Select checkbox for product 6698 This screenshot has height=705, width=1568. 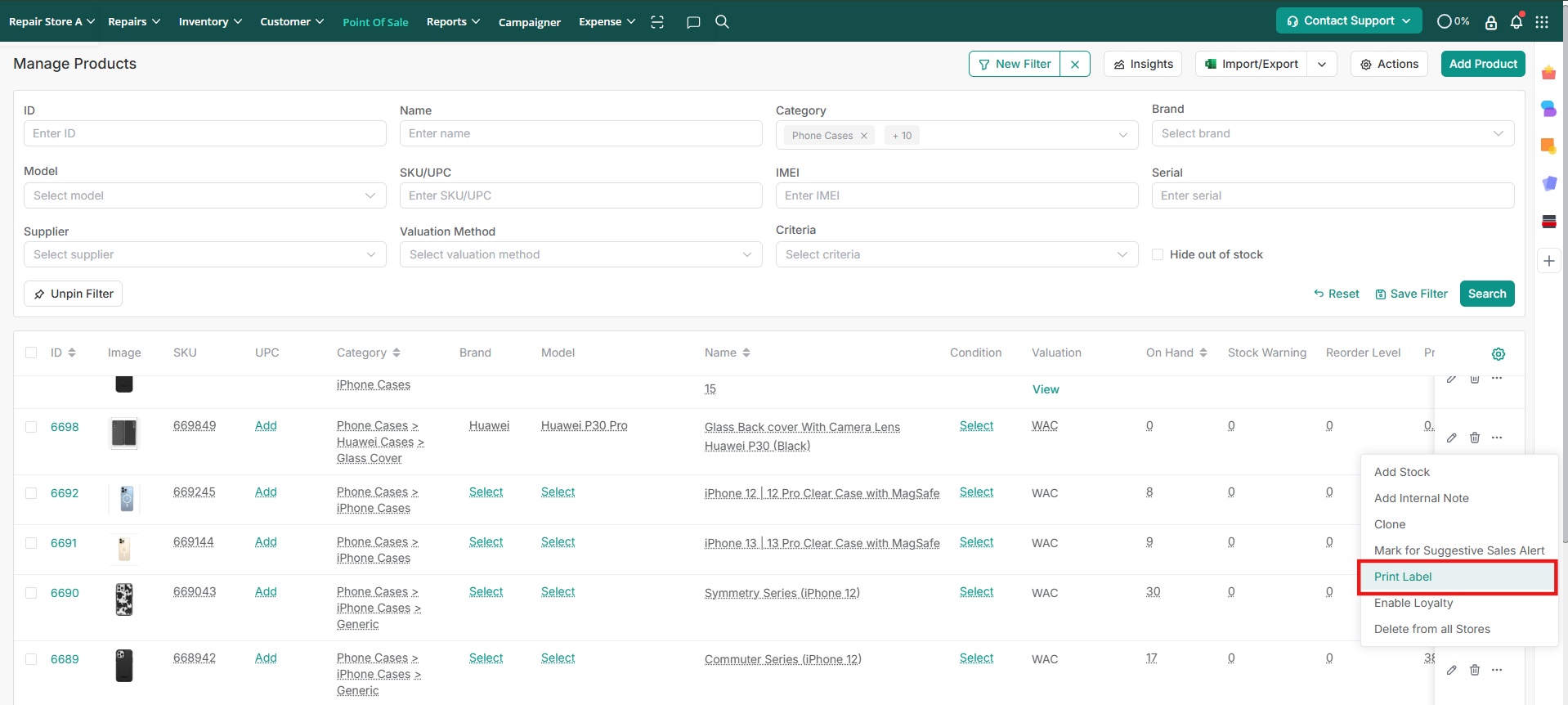click(x=31, y=427)
